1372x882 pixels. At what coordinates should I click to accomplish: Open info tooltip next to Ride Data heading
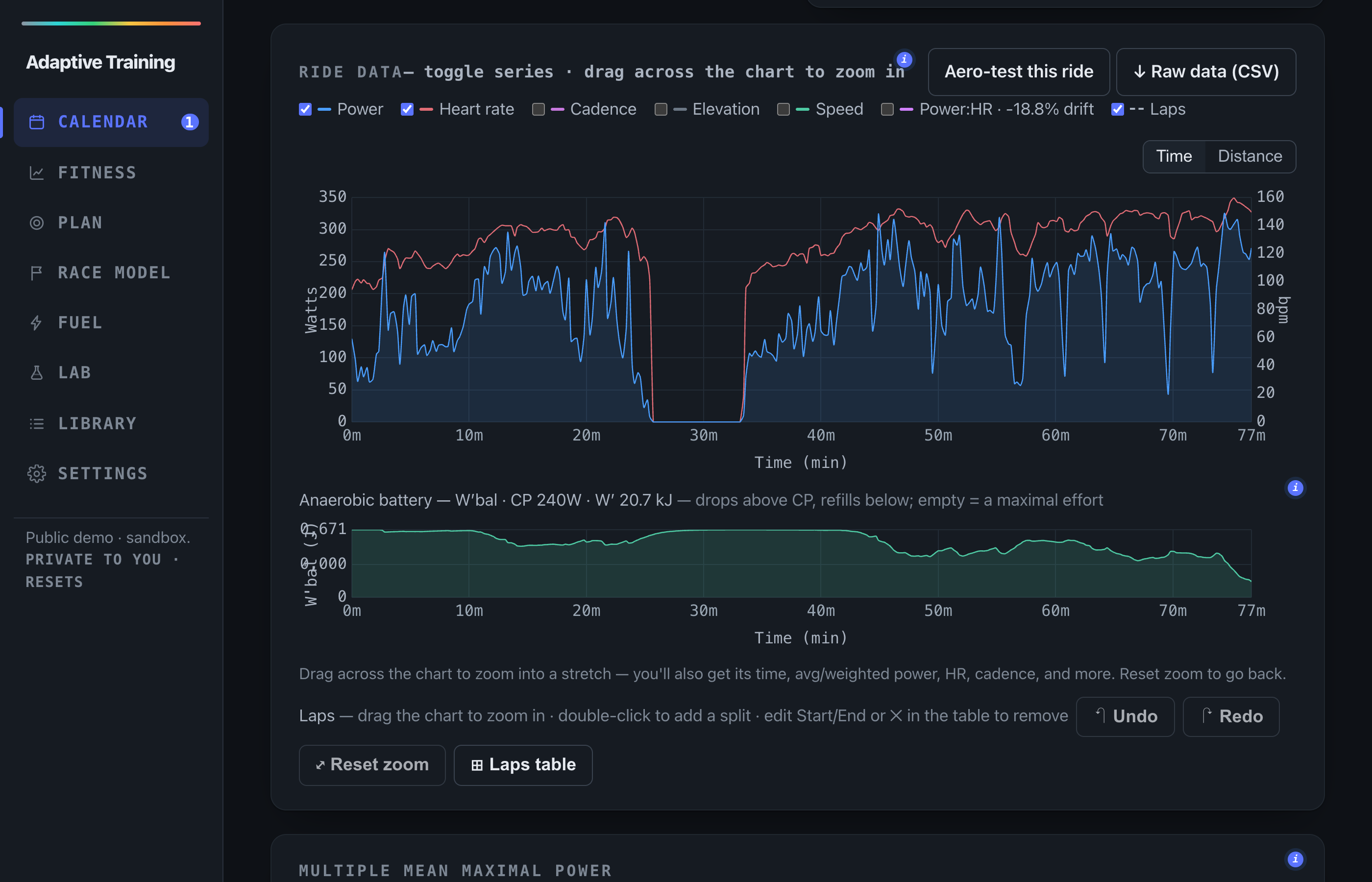coord(904,59)
